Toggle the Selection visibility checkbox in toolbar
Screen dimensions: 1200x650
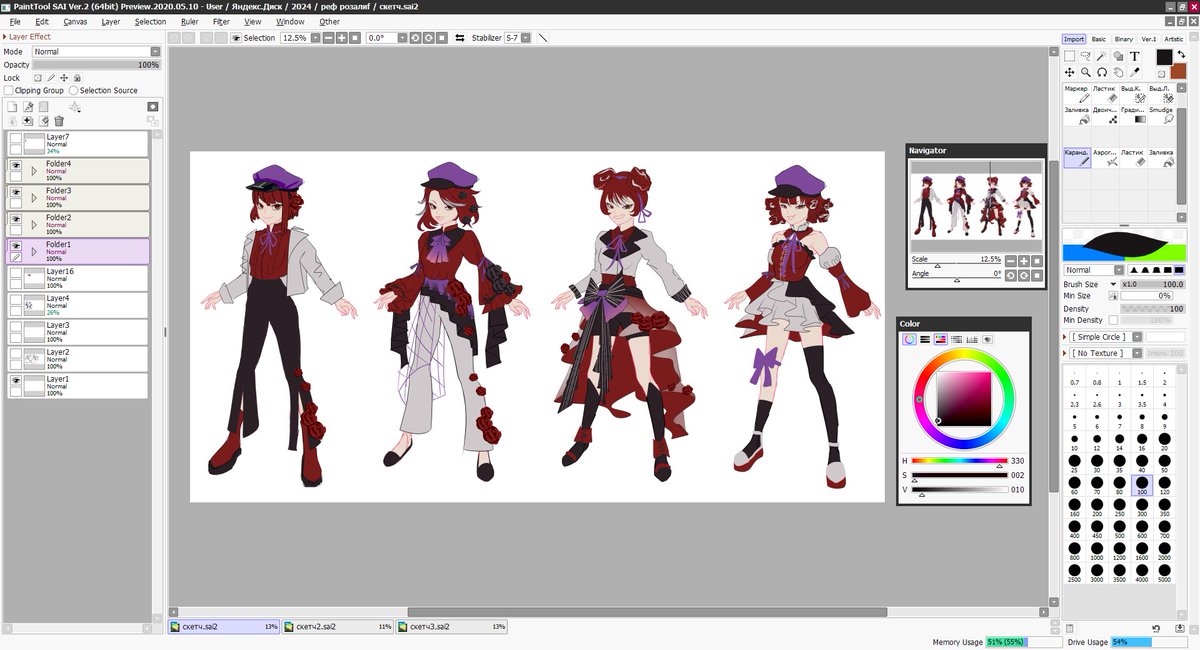[x=236, y=38]
